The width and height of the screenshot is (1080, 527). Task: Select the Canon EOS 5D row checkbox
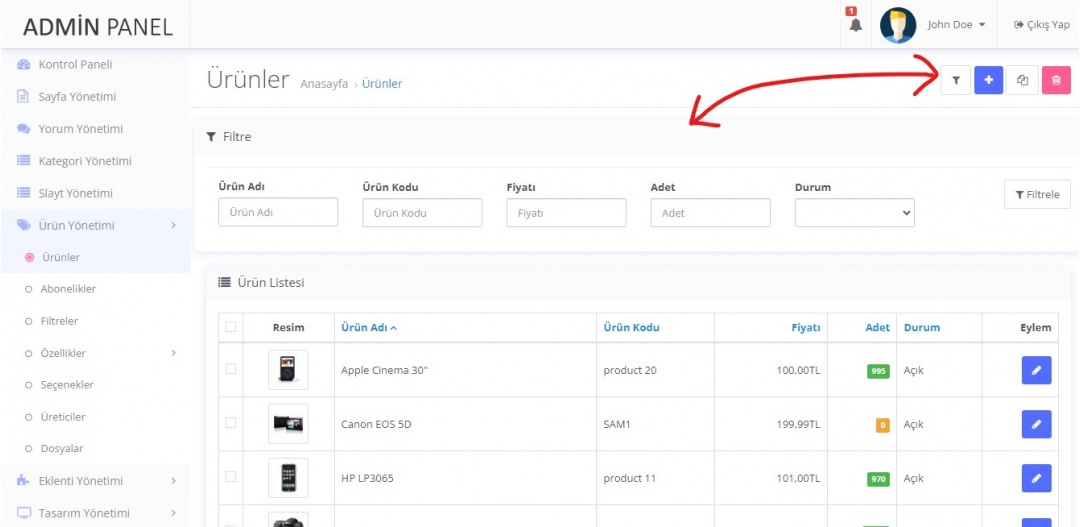point(231,423)
